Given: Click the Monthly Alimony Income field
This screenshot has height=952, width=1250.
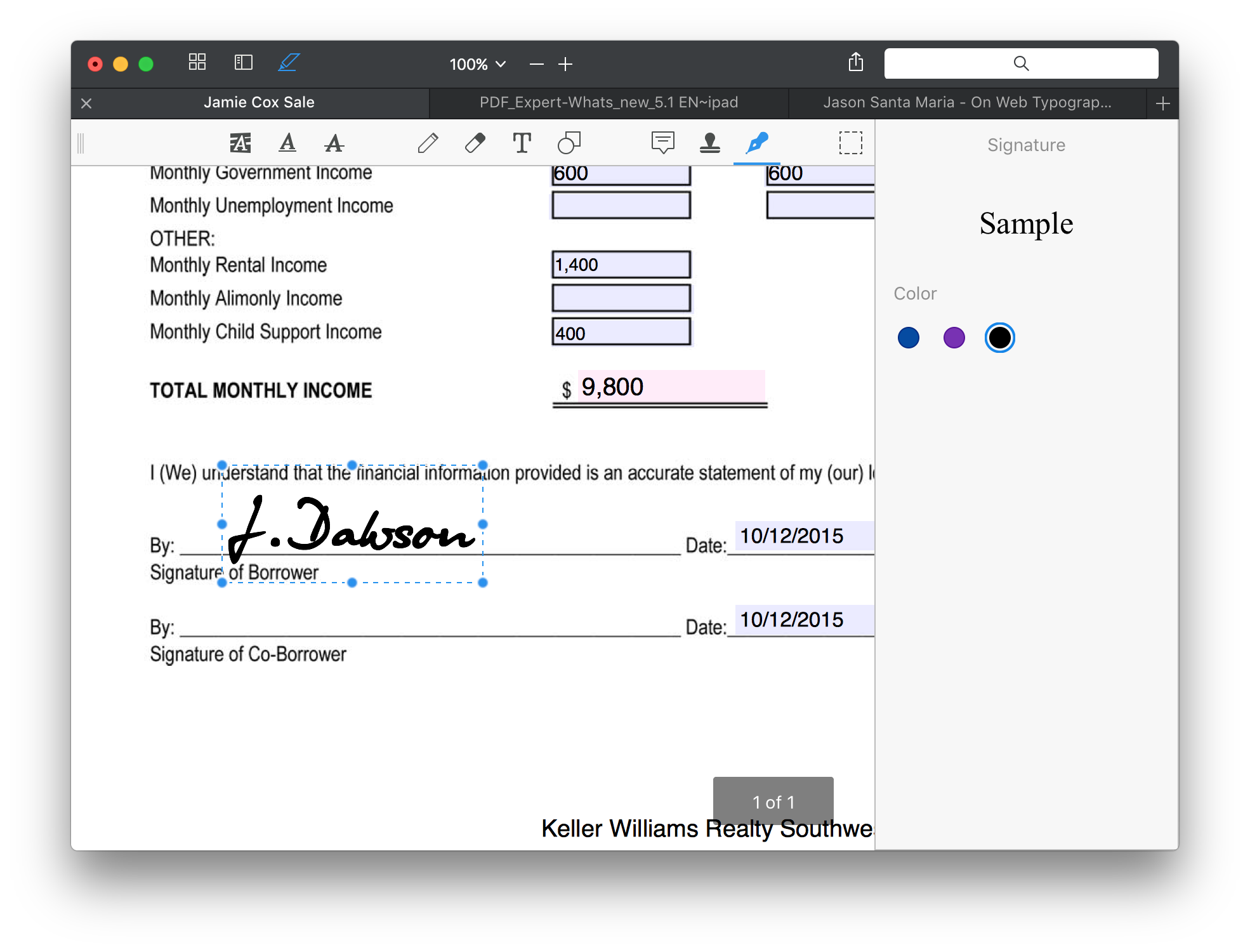Looking at the screenshot, I should coord(621,298).
